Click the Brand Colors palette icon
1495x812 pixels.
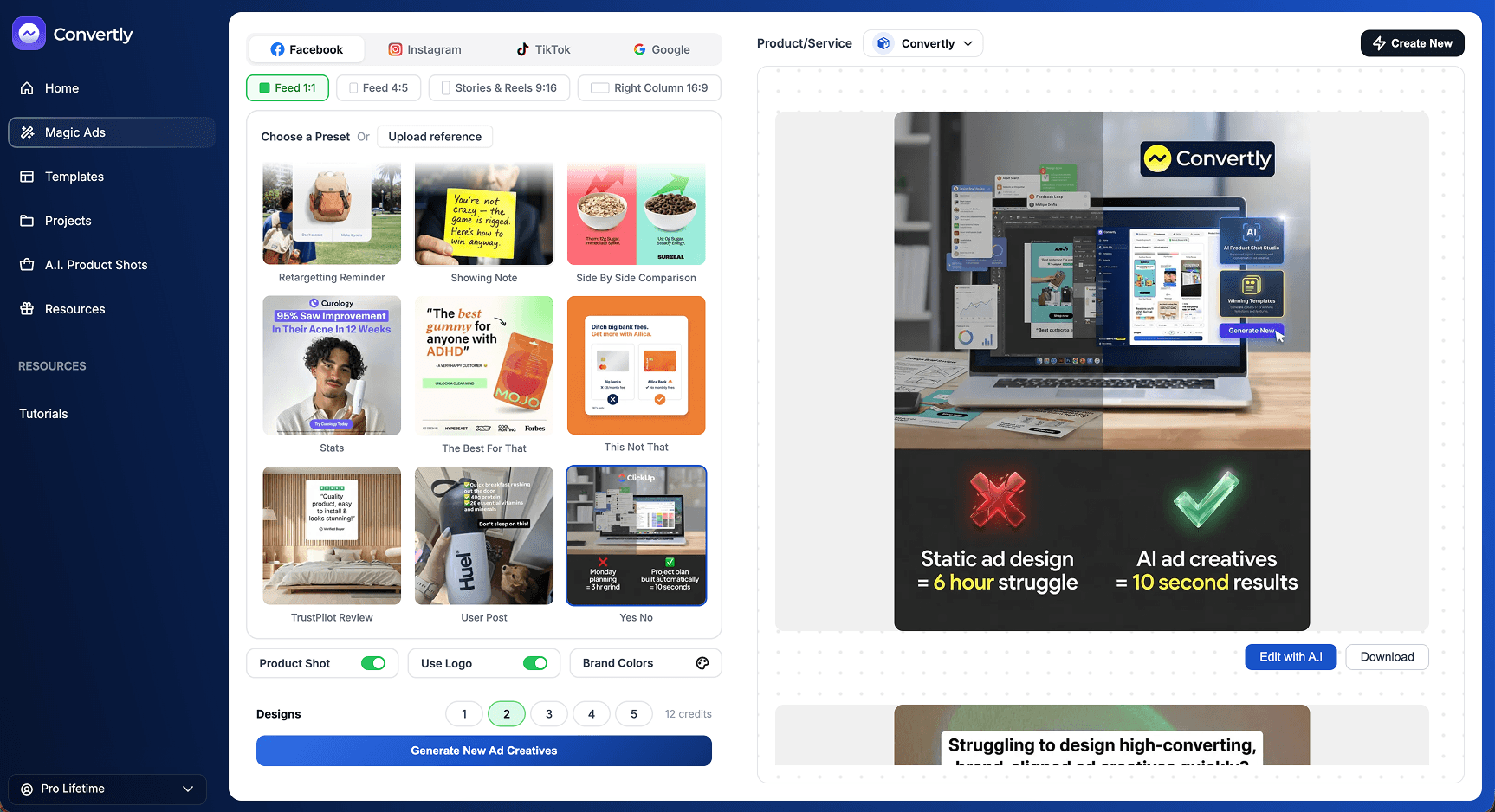702,663
